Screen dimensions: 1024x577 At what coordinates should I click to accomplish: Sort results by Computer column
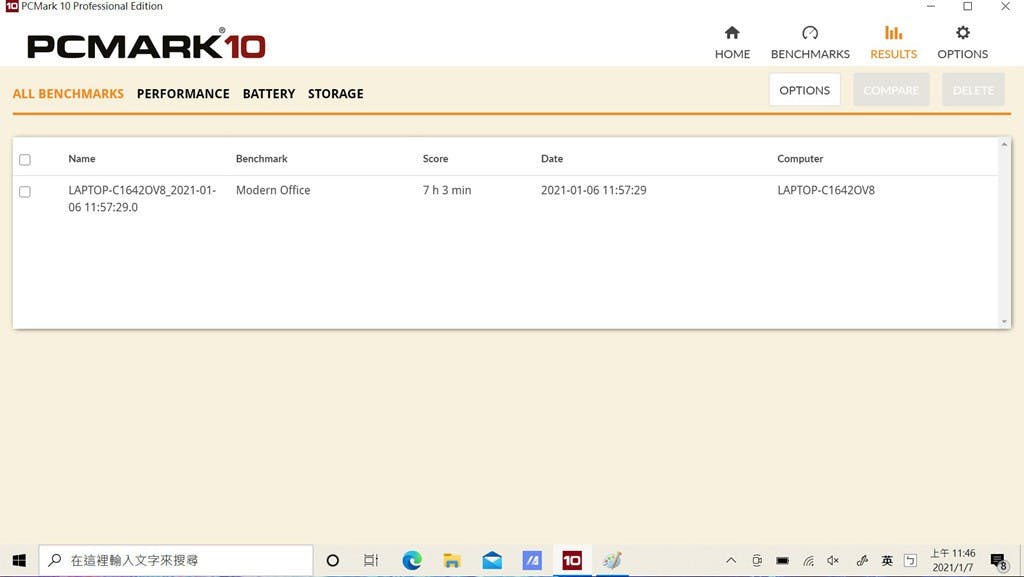(800, 159)
